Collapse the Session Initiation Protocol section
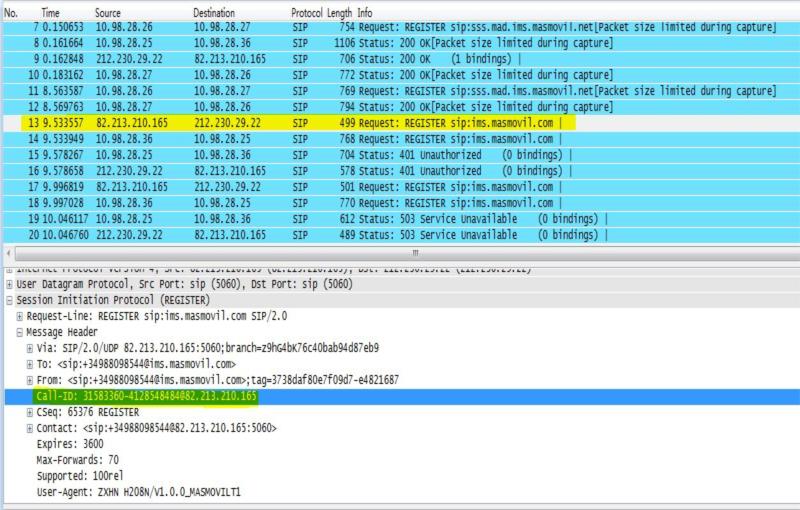The image size is (800, 510). pyautogui.click(x=8, y=300)
